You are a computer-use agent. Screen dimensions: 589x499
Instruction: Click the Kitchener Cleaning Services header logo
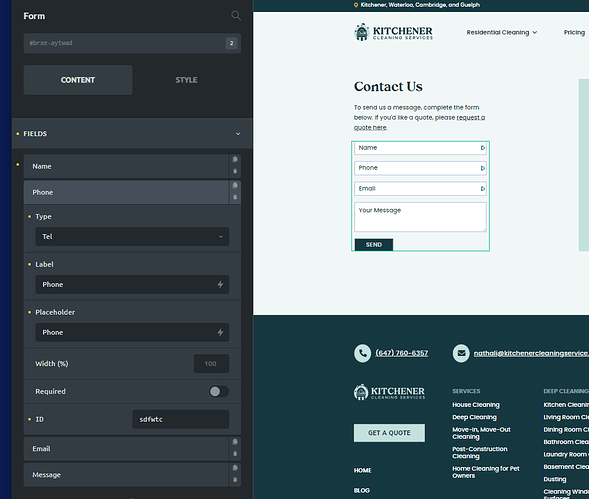(x=393, y=32)
